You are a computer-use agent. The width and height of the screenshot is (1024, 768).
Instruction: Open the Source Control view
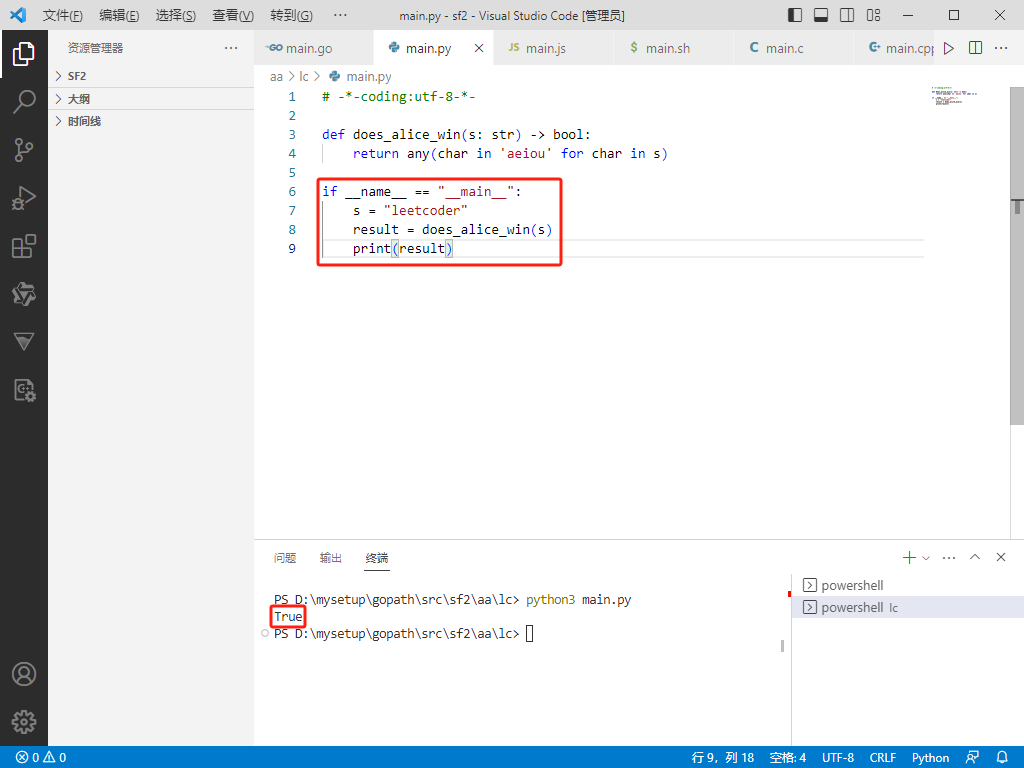coord(24,150)
